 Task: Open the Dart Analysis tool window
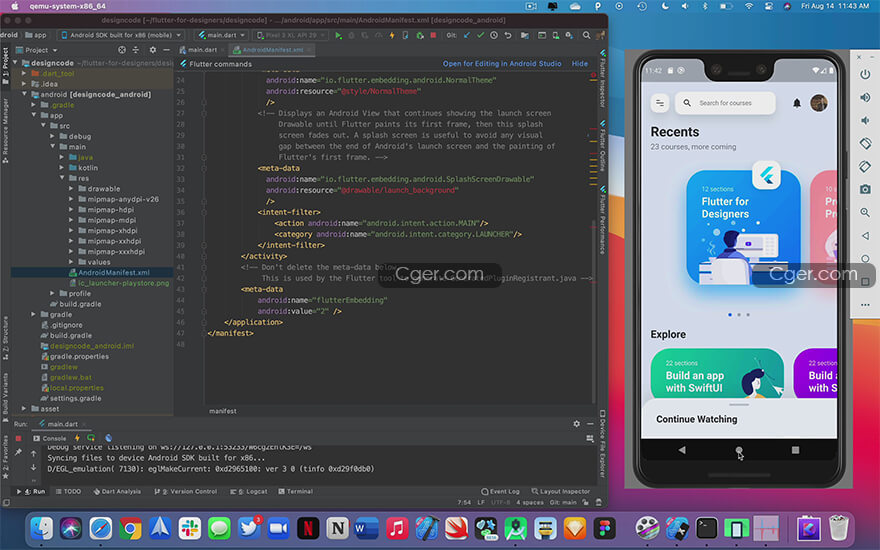[117, 492]
